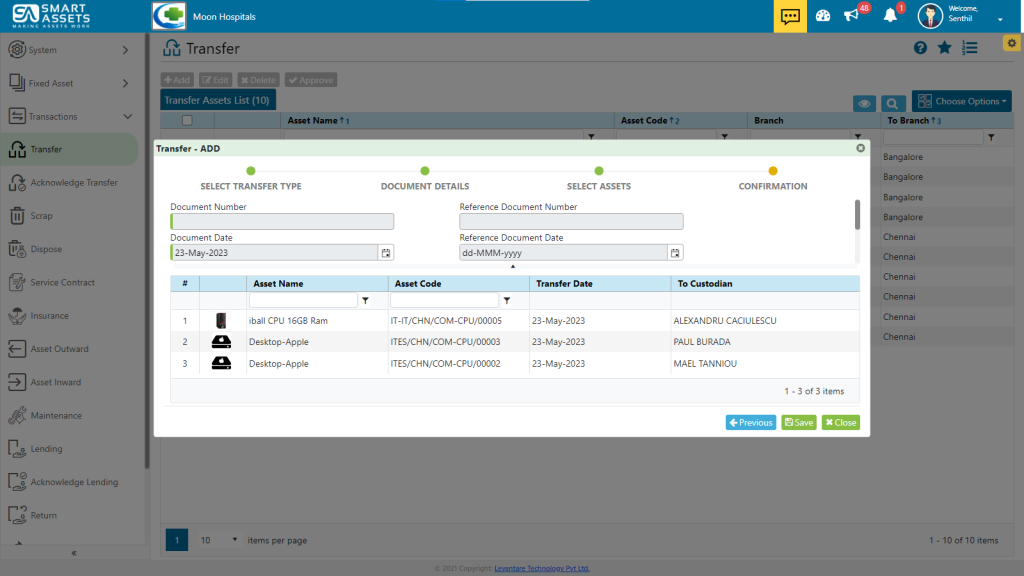Open the Acknowledge Transfer sidebar item
Viewport: 1024px width, 576px height.
(x=70, y=182)
